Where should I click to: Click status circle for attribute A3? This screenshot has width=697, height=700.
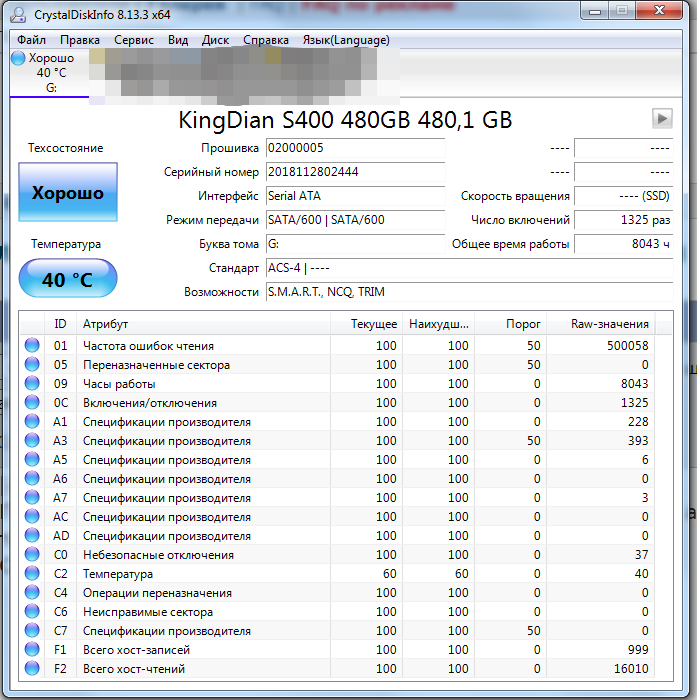point(32,440)
